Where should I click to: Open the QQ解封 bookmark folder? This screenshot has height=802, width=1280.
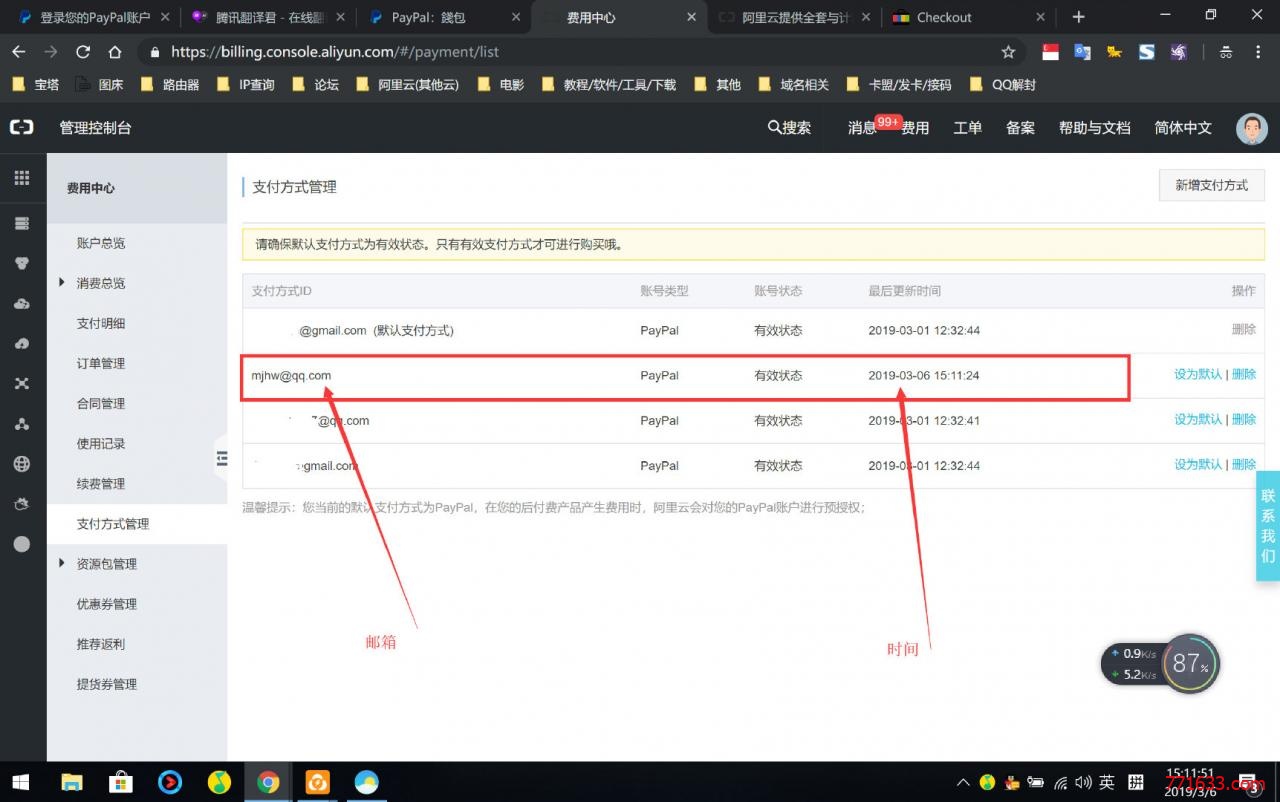1002,85
